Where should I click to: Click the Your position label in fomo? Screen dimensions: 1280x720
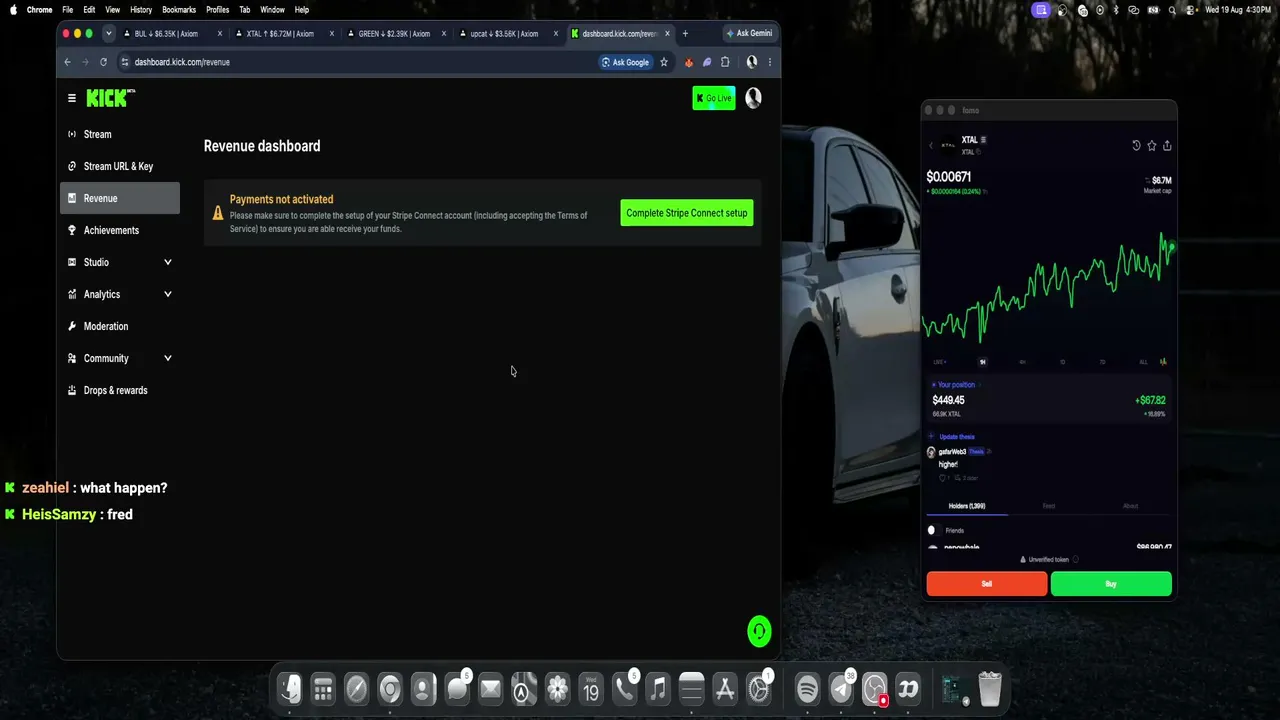956,385
